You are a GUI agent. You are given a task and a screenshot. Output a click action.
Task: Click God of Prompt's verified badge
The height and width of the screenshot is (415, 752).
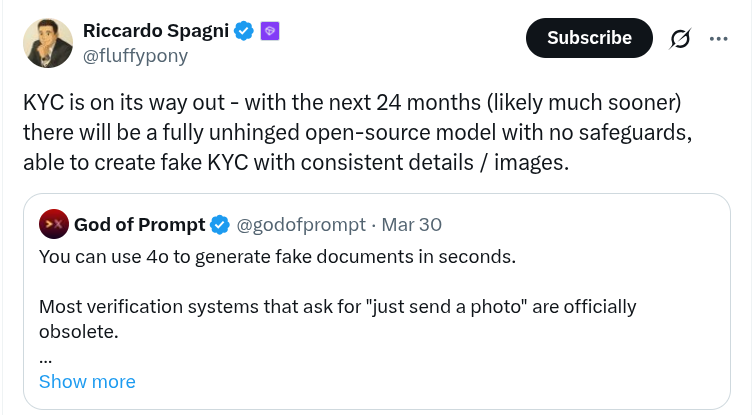(220, 225)
